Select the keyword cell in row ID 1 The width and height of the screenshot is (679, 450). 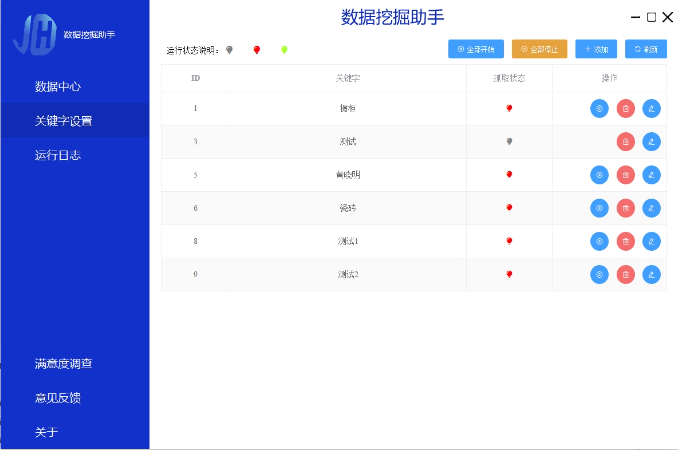click(348, 108)
